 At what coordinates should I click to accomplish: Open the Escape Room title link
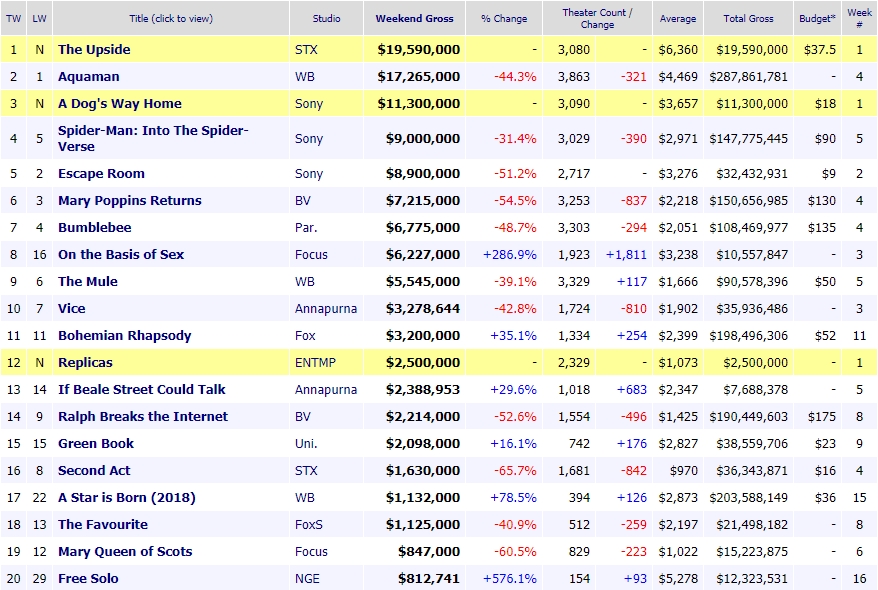[x=101, y=174]
